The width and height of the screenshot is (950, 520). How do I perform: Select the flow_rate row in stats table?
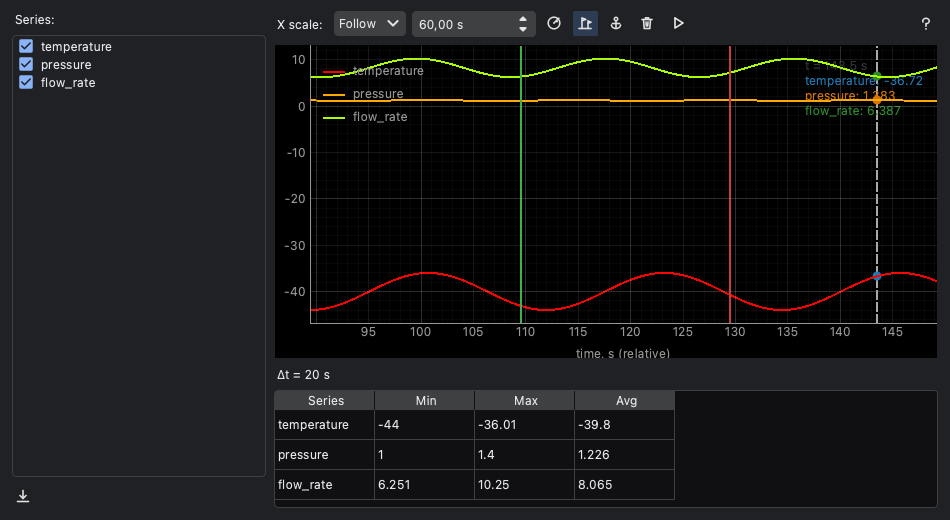click(474, 485)
